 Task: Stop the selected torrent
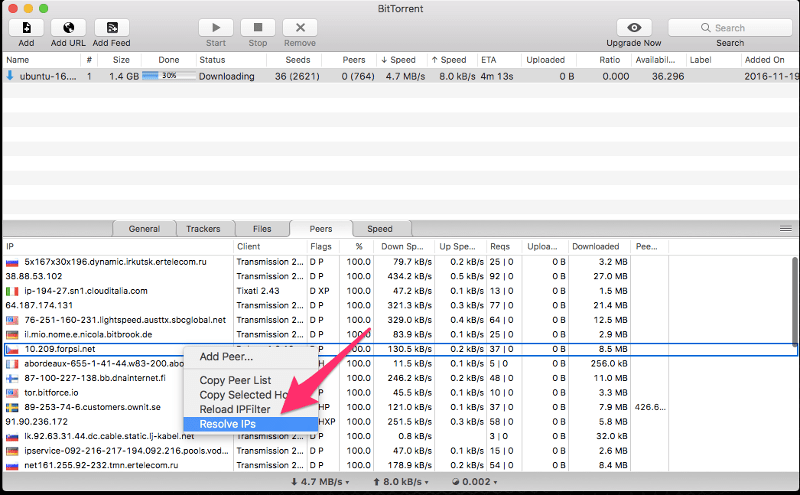tap(258, 28)
